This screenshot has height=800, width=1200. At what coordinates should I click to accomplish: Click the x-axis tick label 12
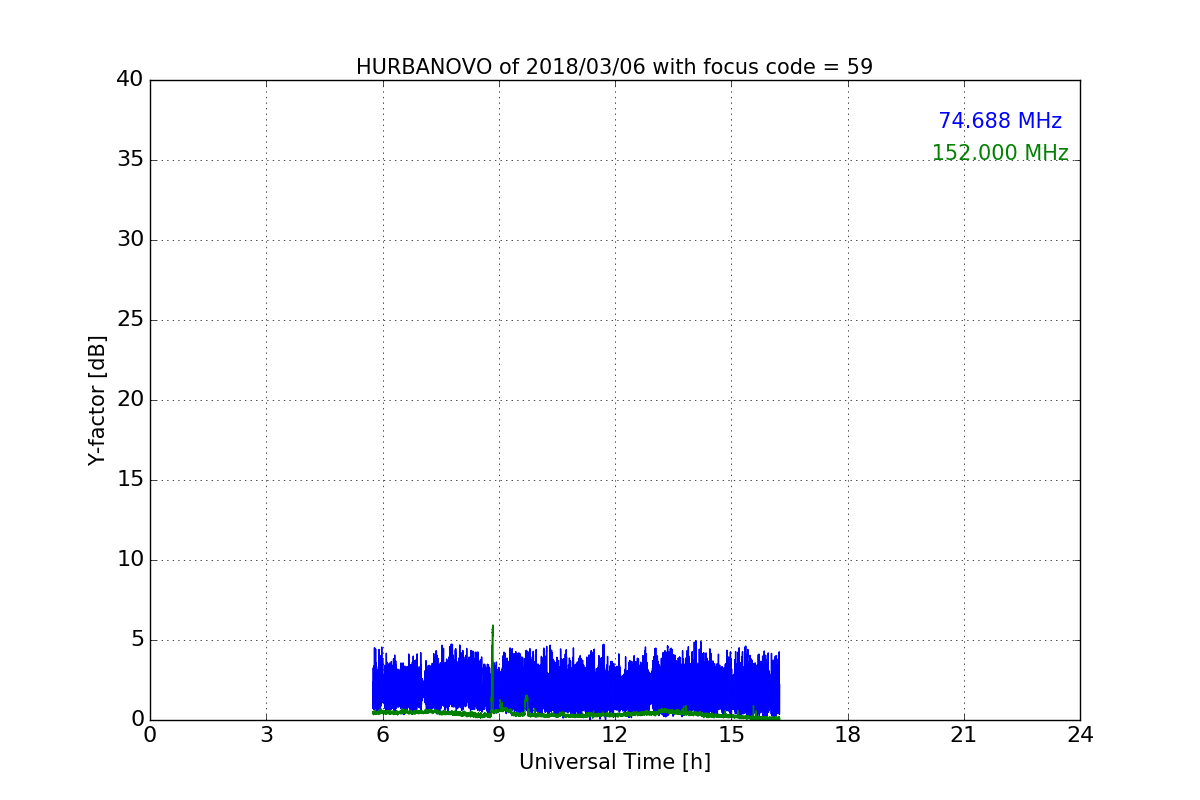[x=615, y=735]
